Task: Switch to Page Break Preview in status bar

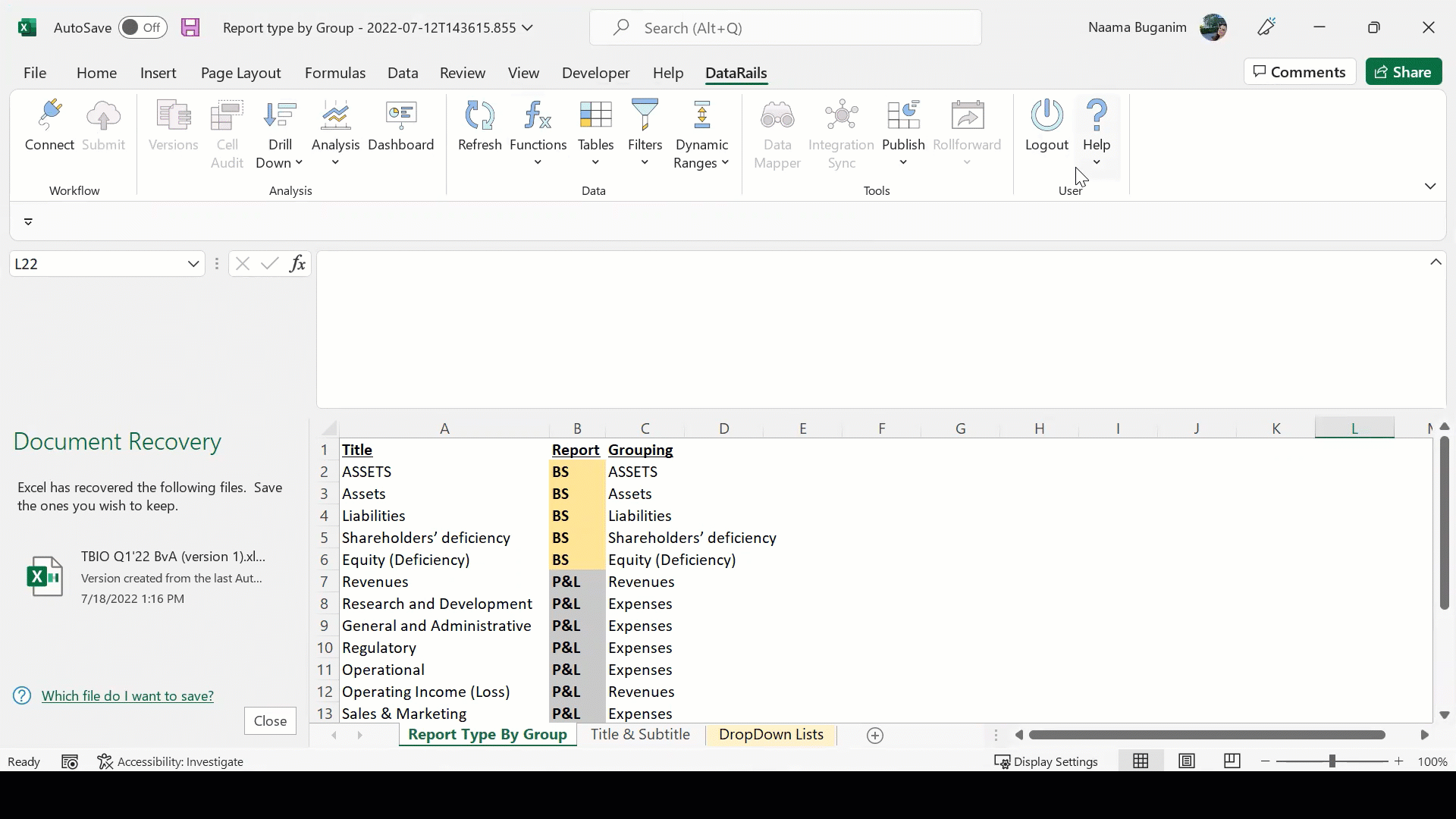Action: pos(1232,761)
